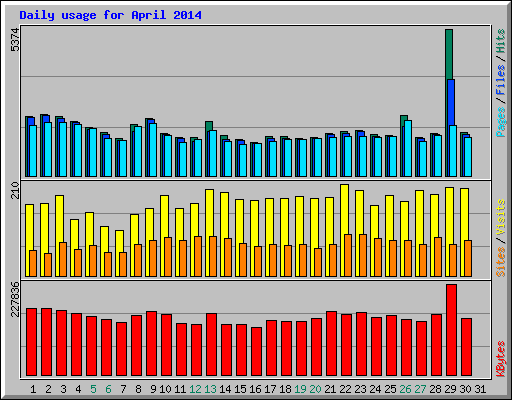Click the red KBytes bar for day 16
Screen dimensions: 512x400
click(256, 351)
